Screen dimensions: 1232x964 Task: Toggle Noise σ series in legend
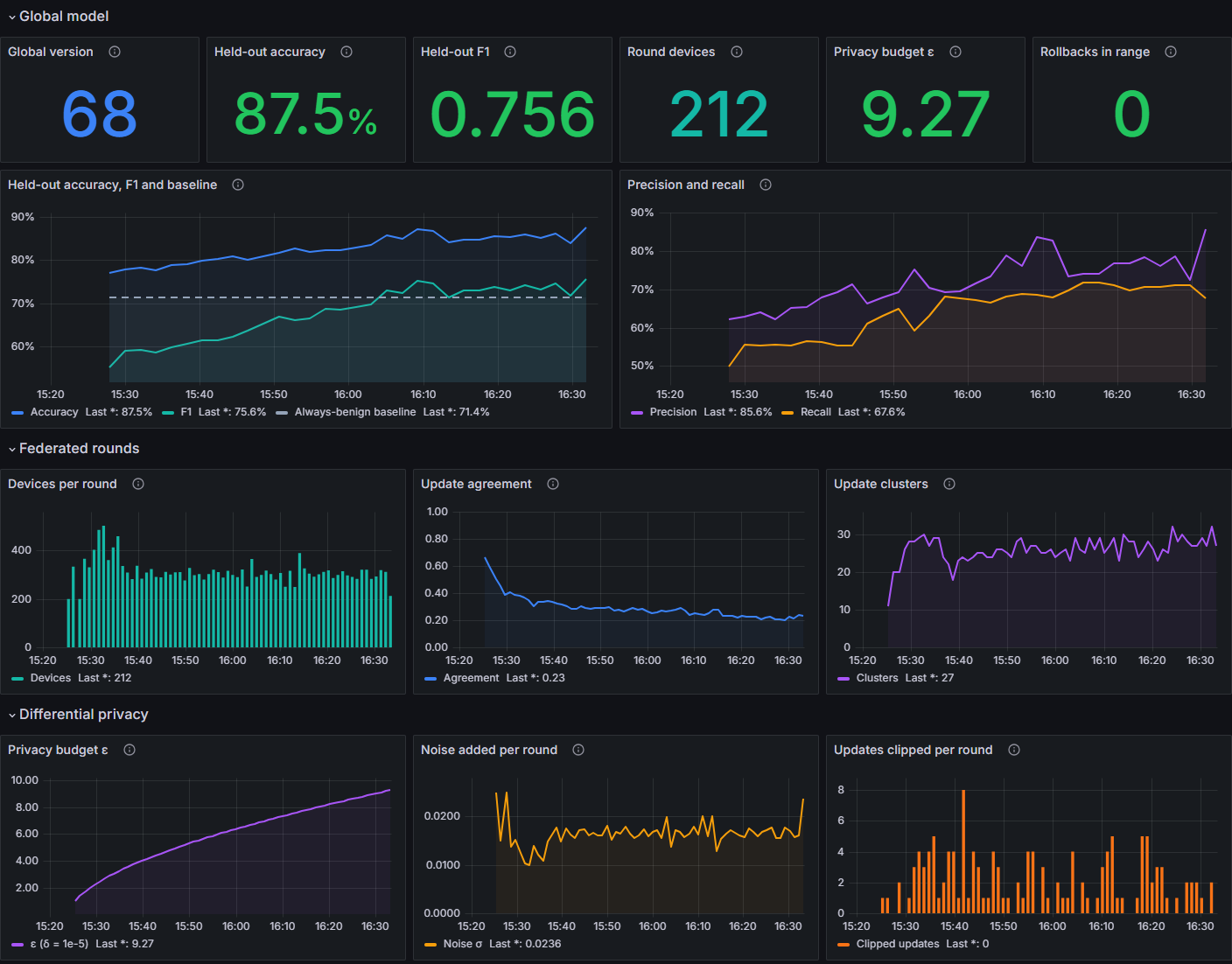tap(463, 944)
